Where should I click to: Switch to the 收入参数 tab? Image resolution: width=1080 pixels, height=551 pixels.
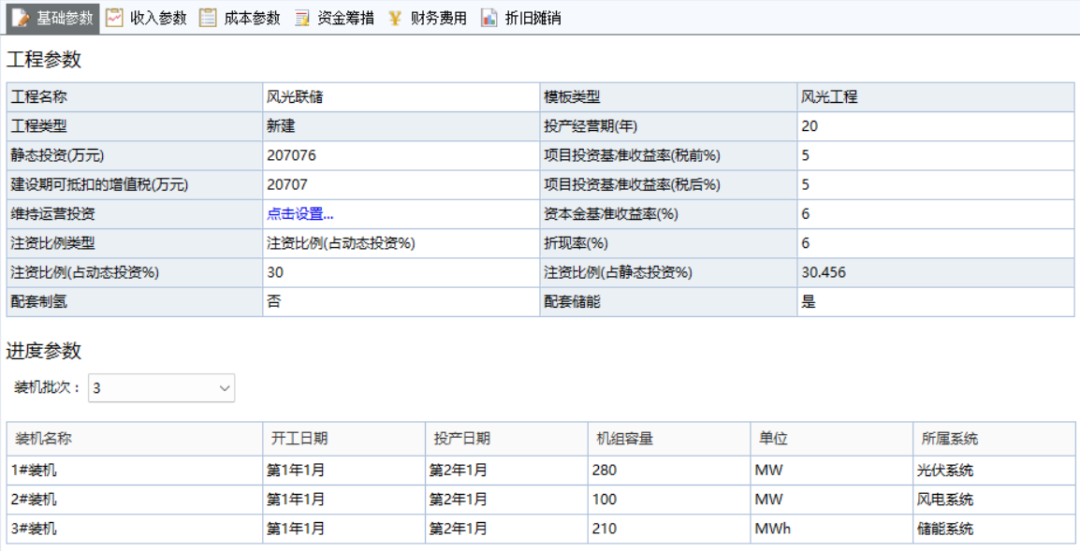tap(158, 18)
